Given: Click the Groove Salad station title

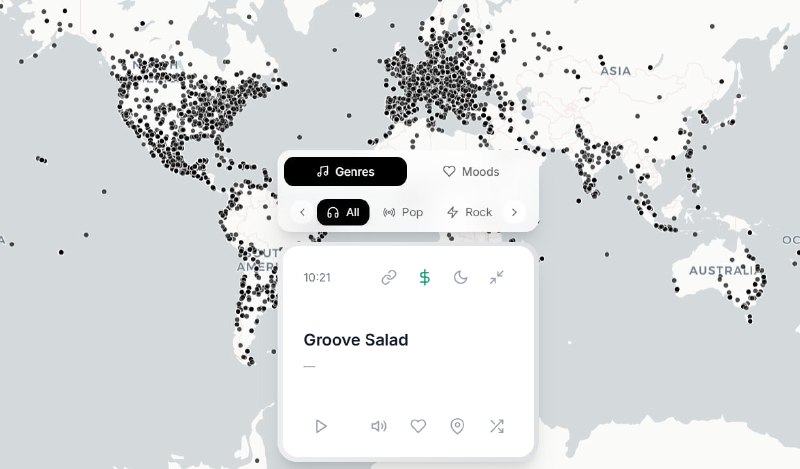Looking at the screenshot, I should click(x=356, y=340).
